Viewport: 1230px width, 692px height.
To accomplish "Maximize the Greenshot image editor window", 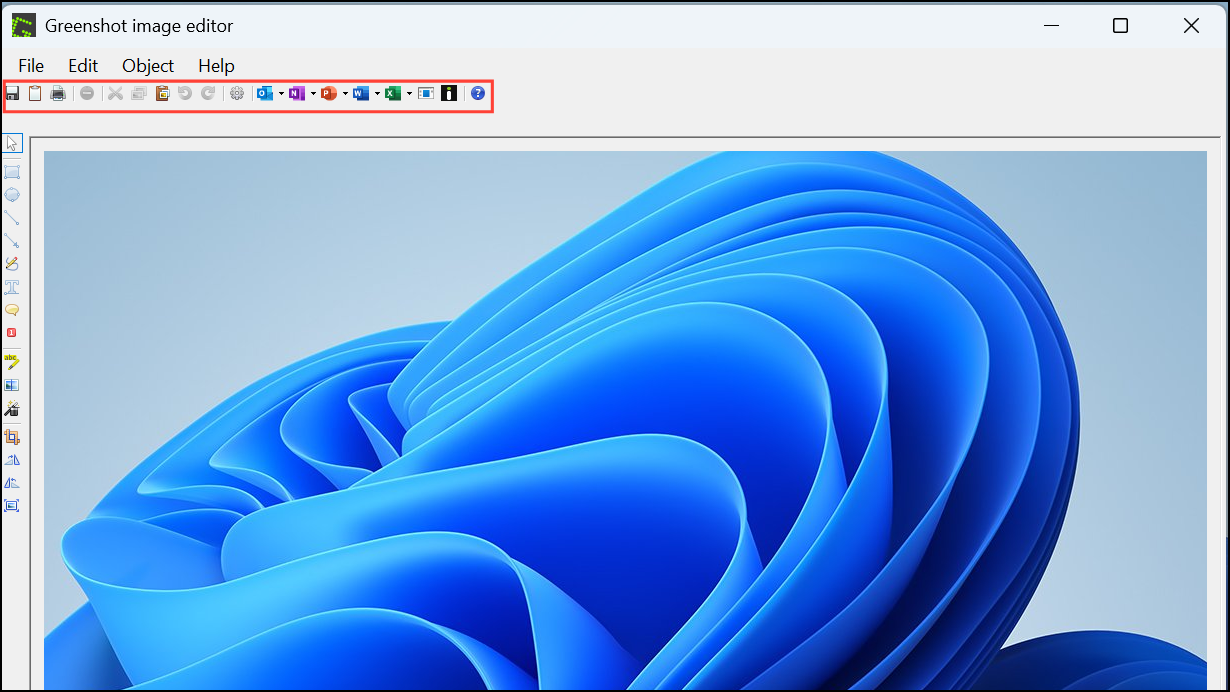I will tap(1120, 26).
